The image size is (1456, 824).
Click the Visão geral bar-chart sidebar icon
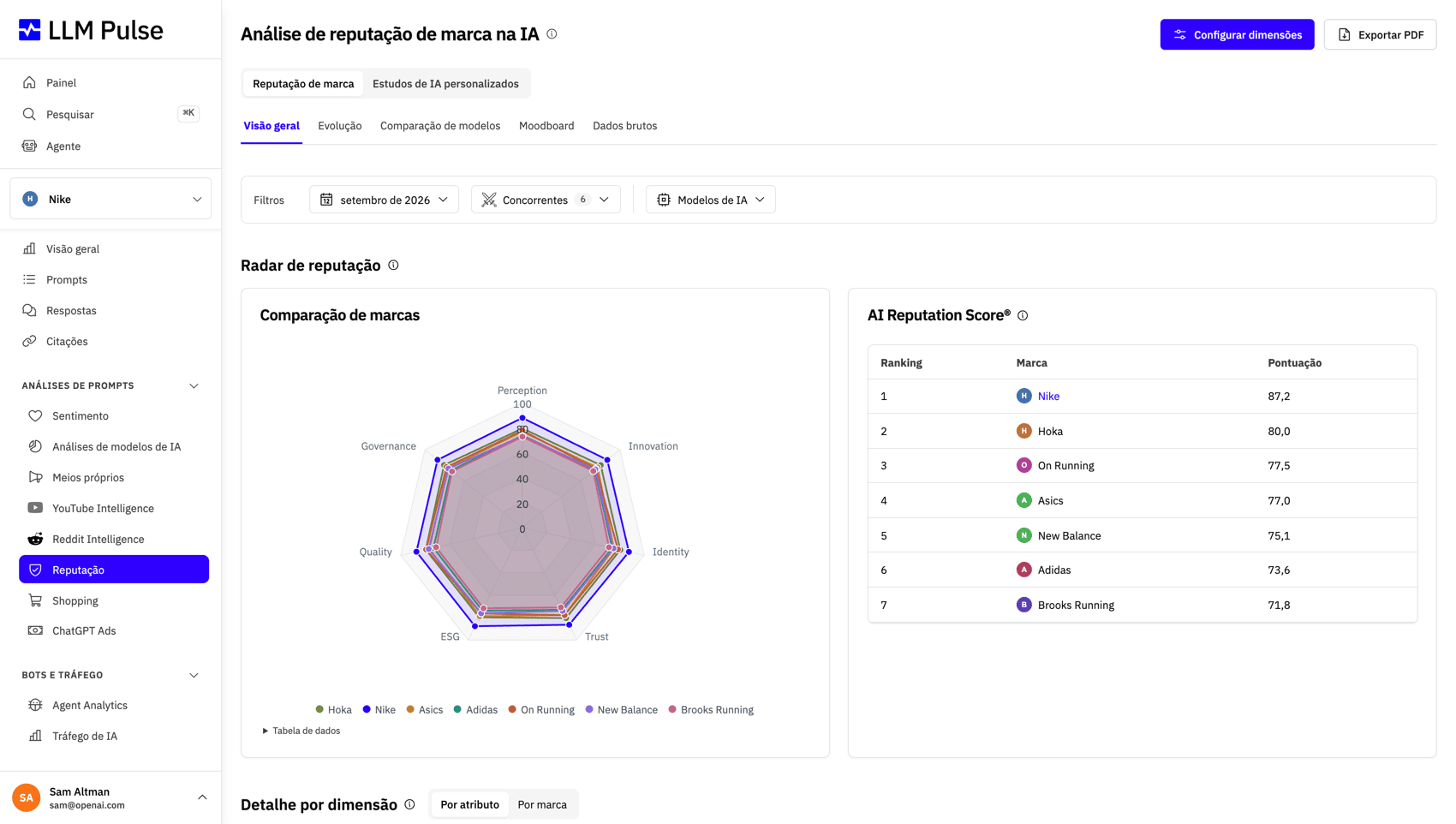click(29, 248)
